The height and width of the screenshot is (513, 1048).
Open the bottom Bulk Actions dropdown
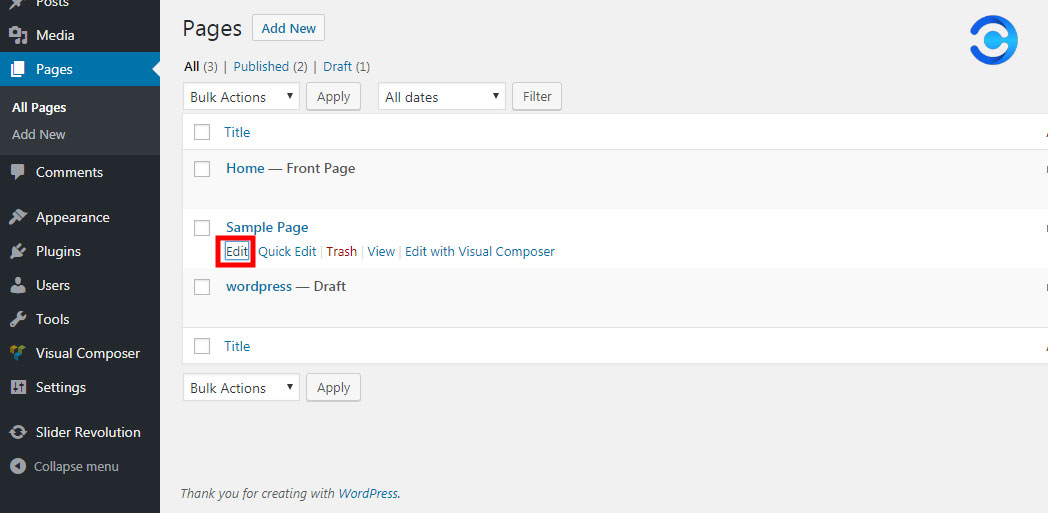point(241,388)
